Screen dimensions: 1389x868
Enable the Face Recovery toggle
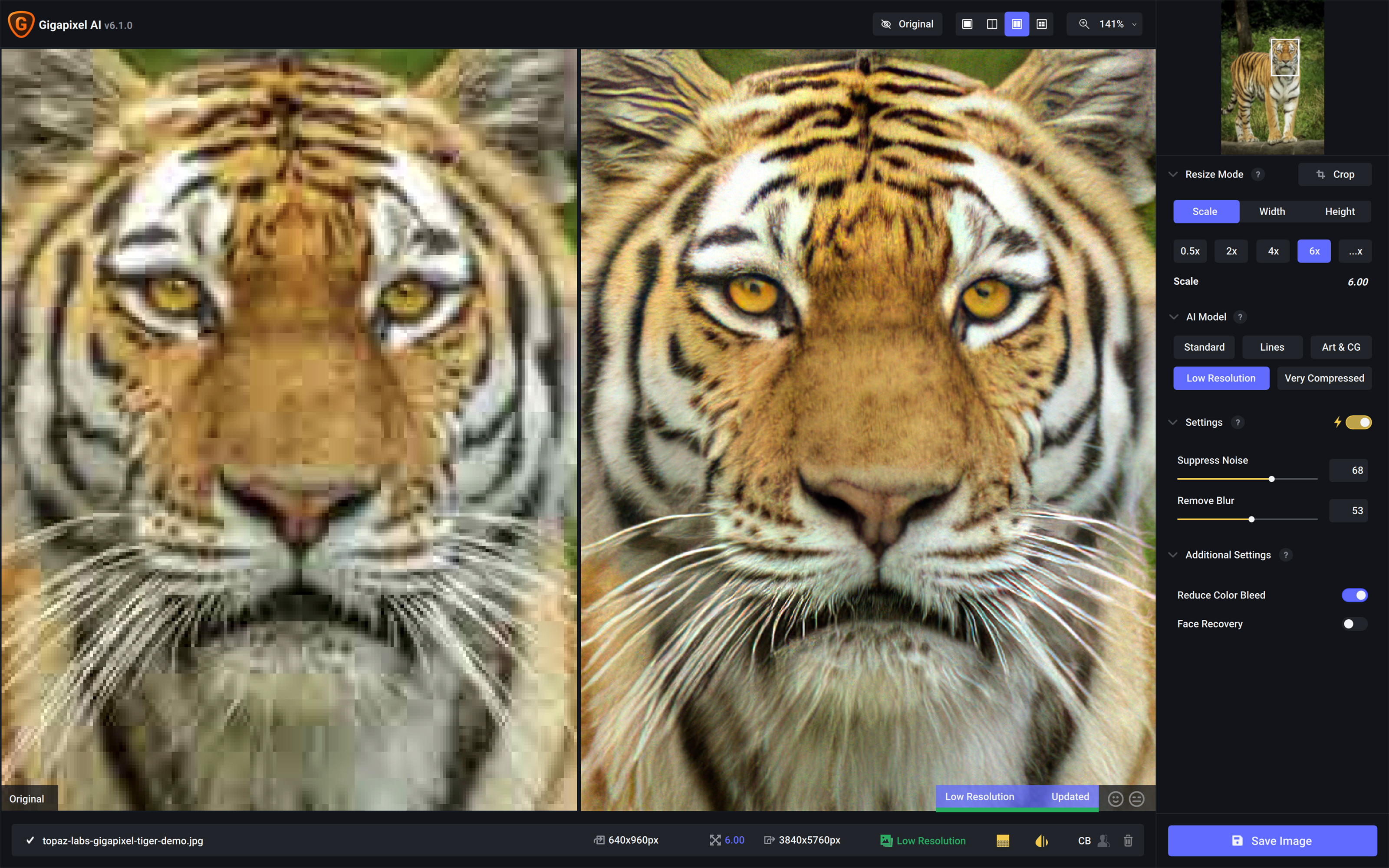[x=1353, y=623]
